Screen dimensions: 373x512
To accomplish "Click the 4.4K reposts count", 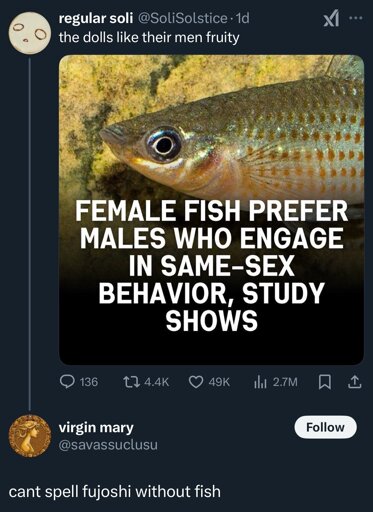I will pos(157,382).
